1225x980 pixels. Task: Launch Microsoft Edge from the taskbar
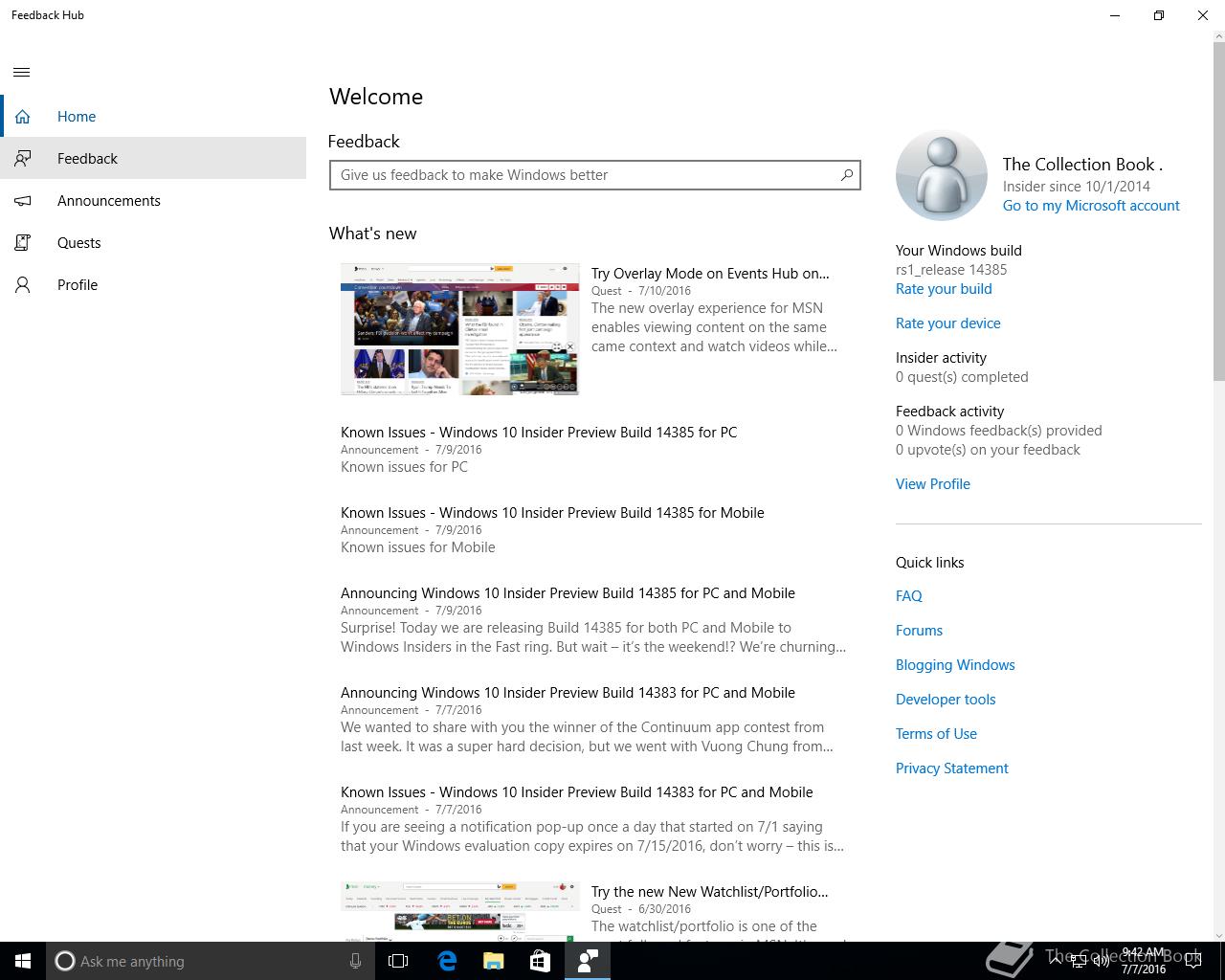447,961
